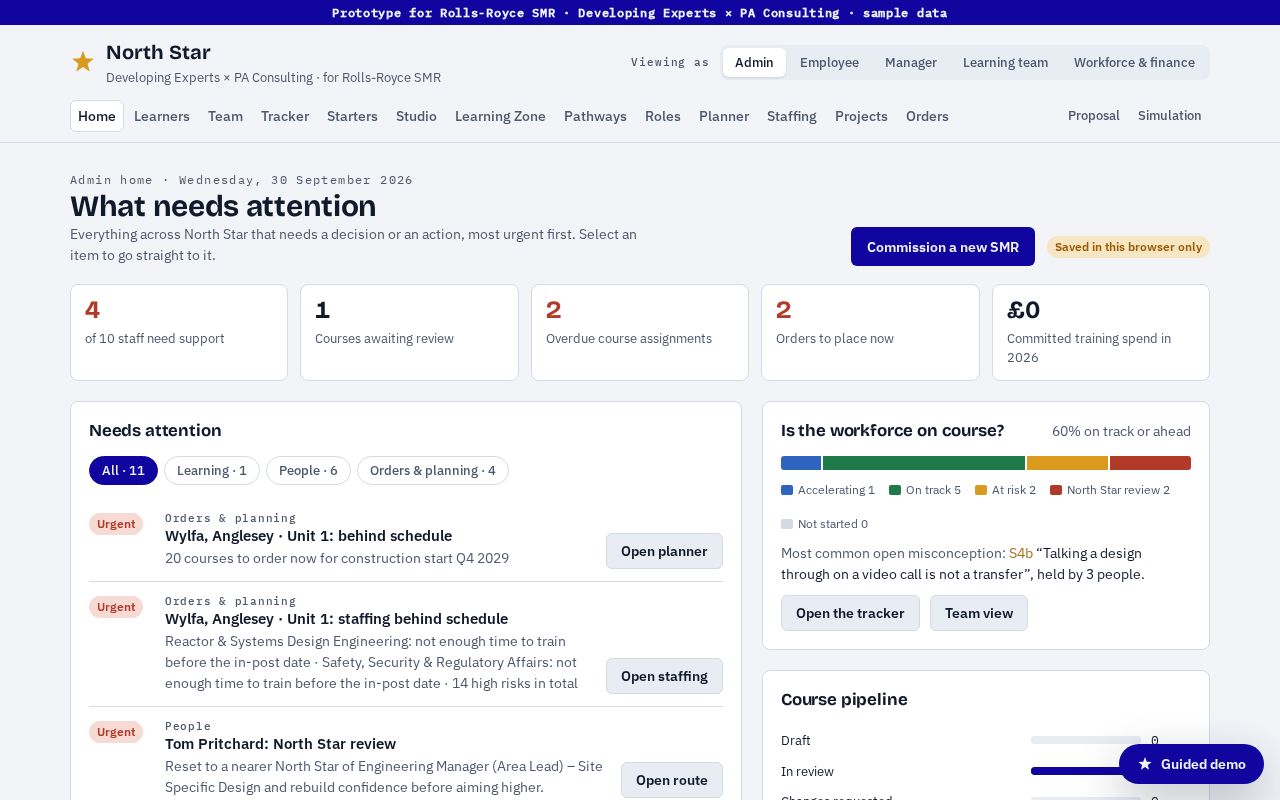Open the Roles tab
The image size is (1280, 800).
click(663, 116)
